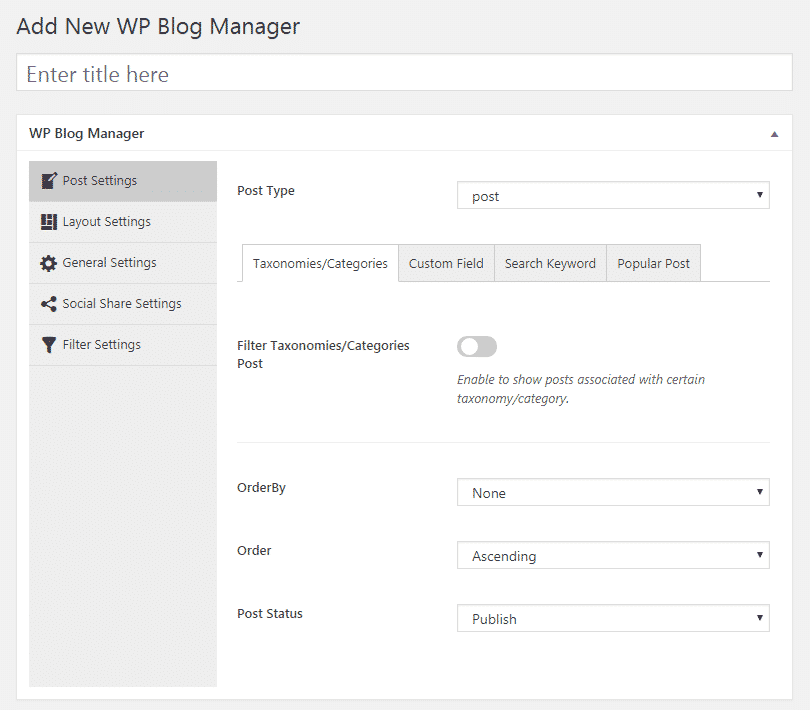
Task: Open Post Settings section label
Action: tap(100, 180)
